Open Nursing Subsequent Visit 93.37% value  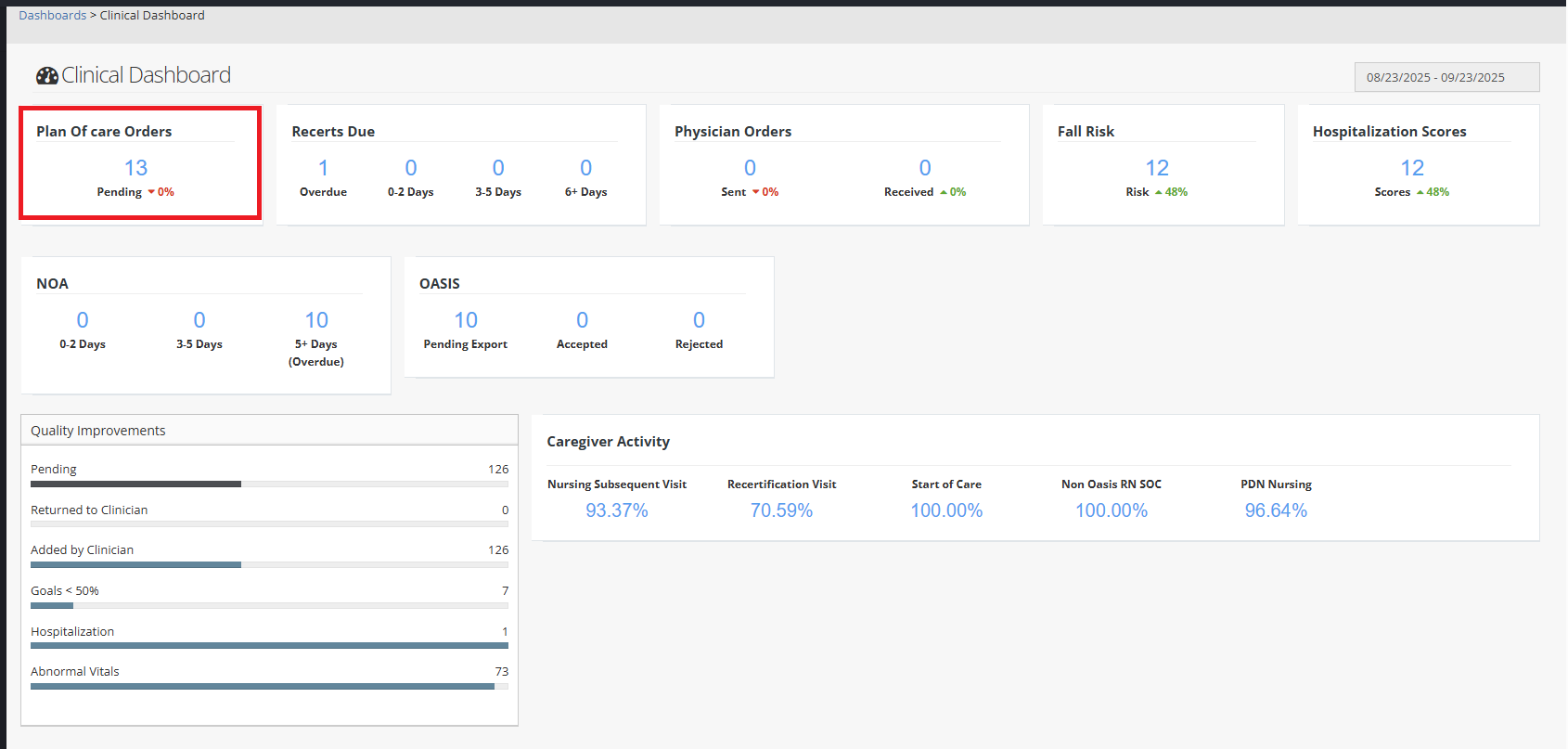point(616,510)
